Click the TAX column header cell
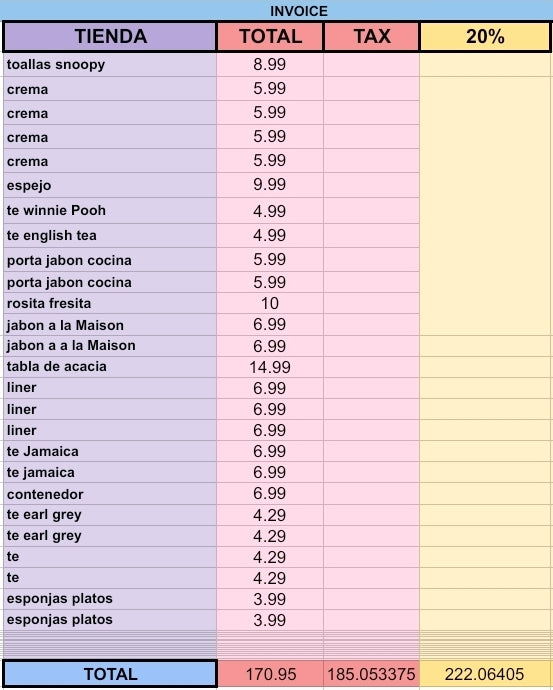The image size is (553, 690). click(372, 36)
